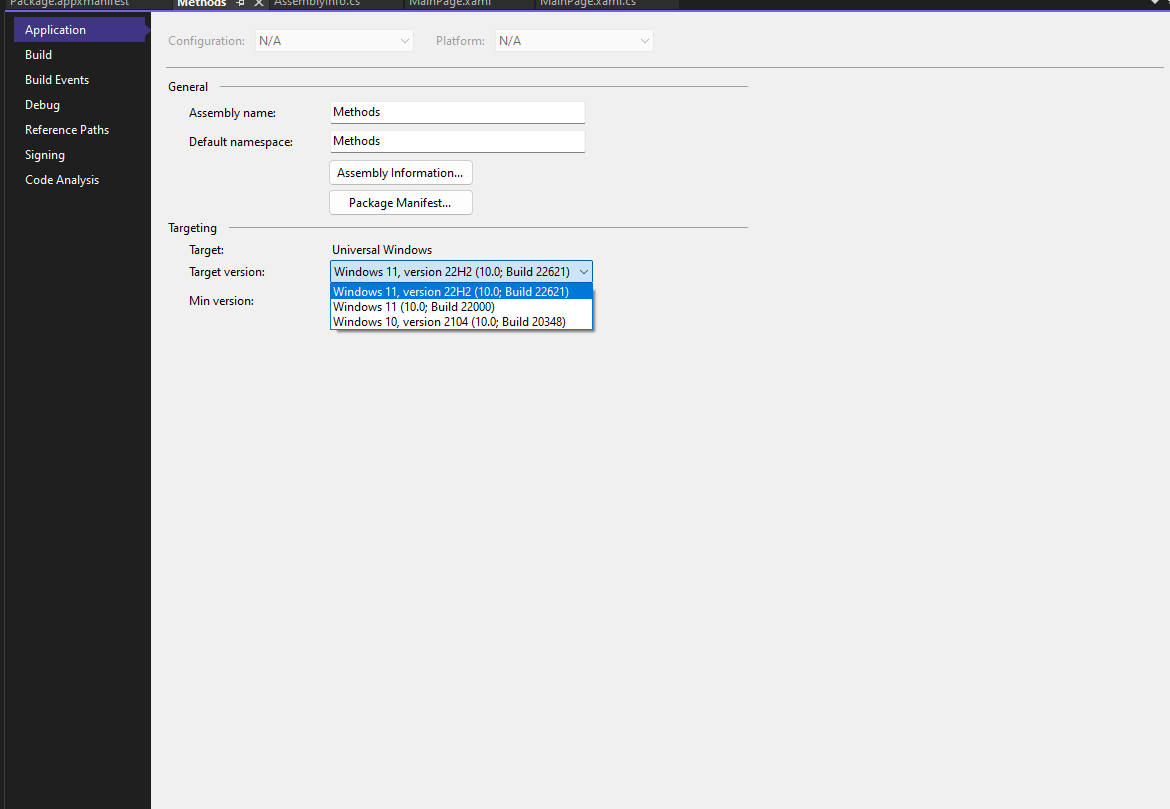The image size is (1170, 809).
Task: Switch to the AssemblyInfo.cs tab
Action: click(317, 4)
